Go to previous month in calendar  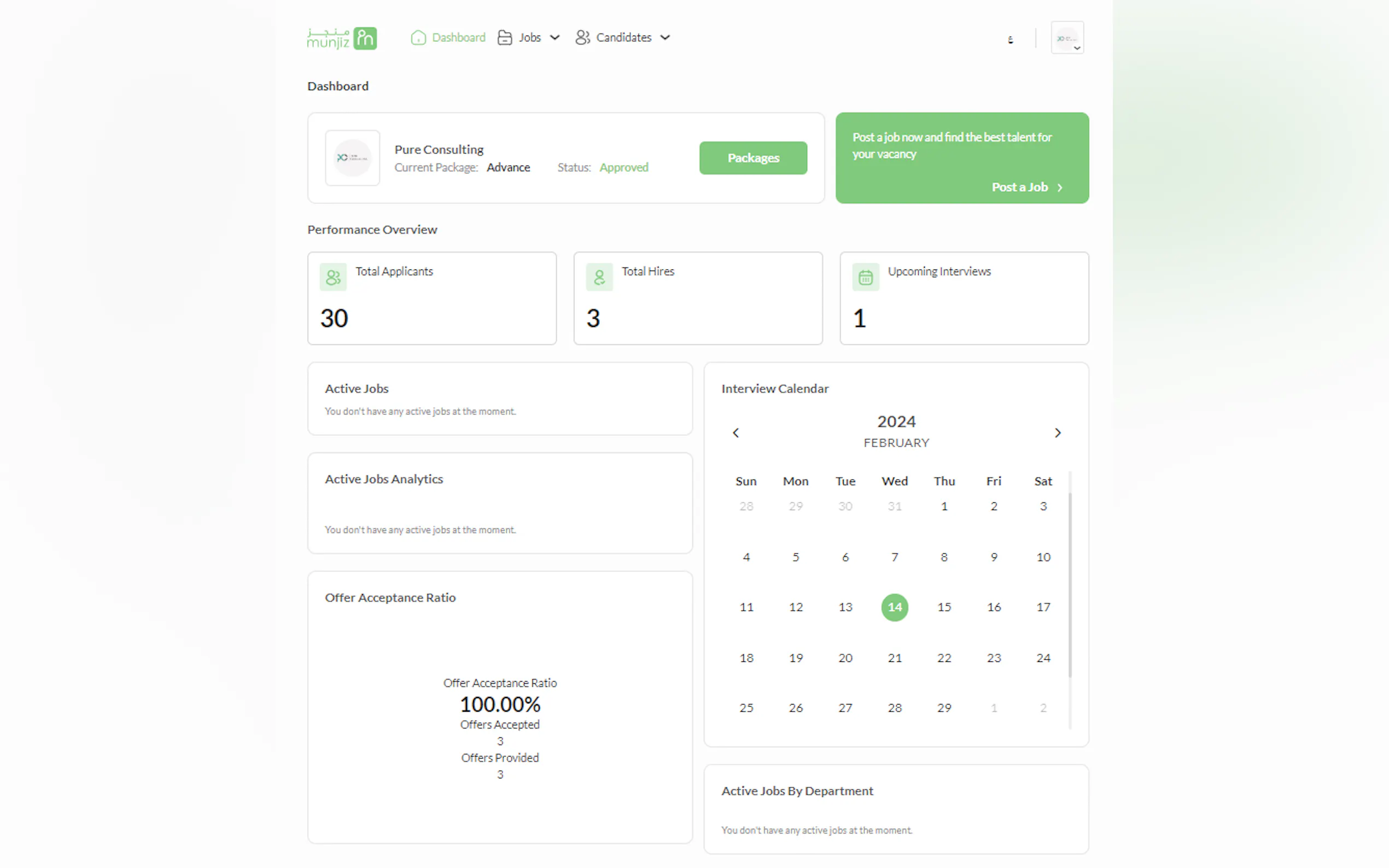(736, 433)
